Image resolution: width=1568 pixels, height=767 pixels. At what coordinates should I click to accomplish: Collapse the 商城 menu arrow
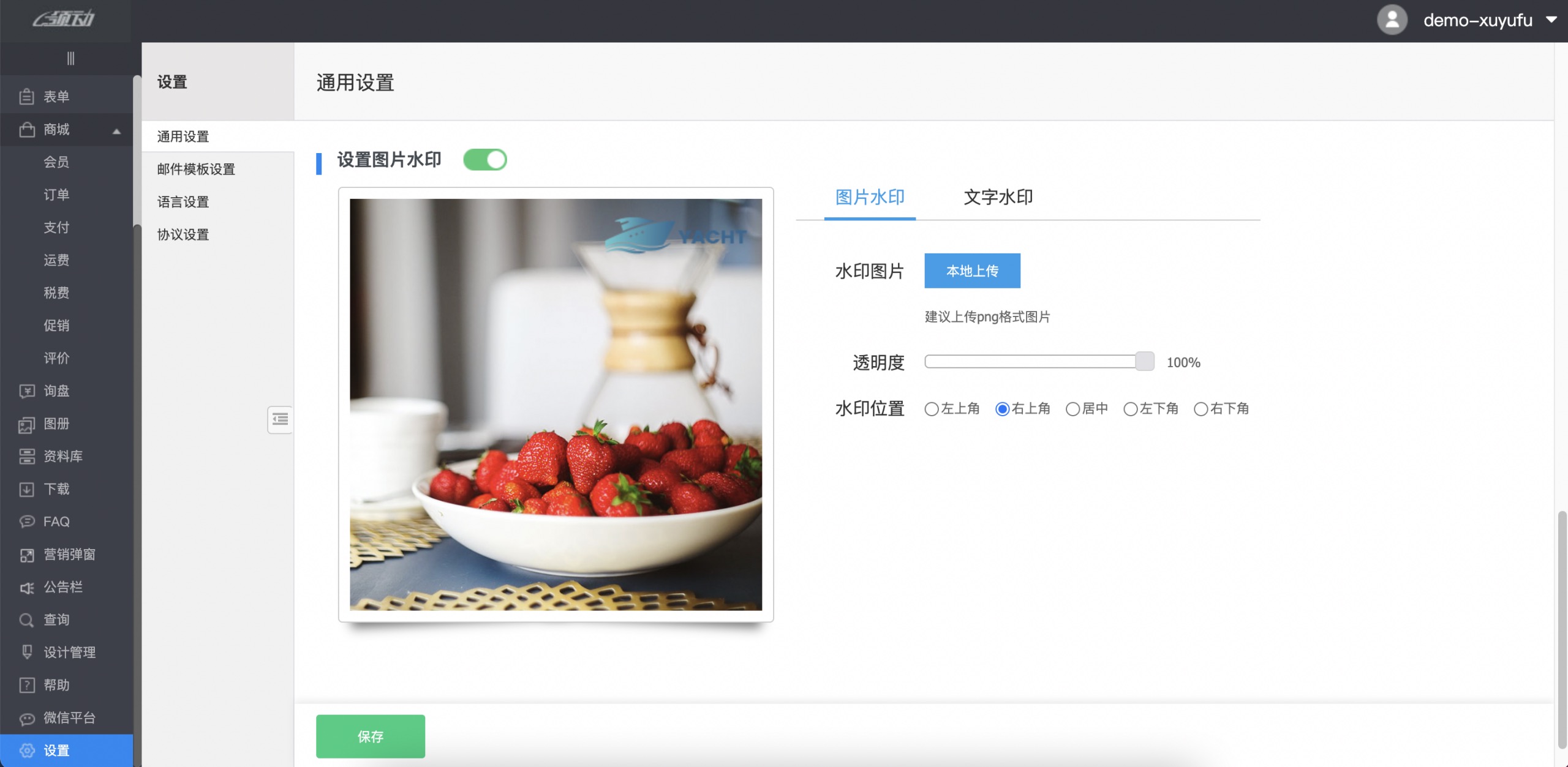[x=116, y=130]
